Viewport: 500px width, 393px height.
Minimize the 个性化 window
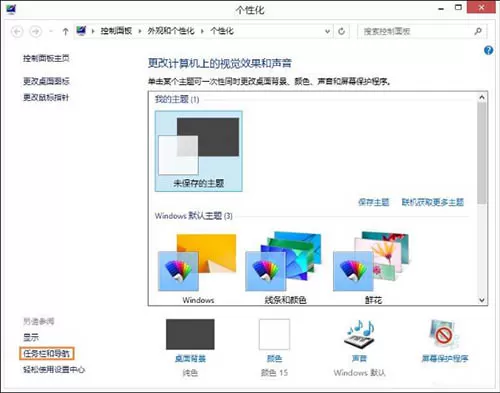[x=441, y=8]
